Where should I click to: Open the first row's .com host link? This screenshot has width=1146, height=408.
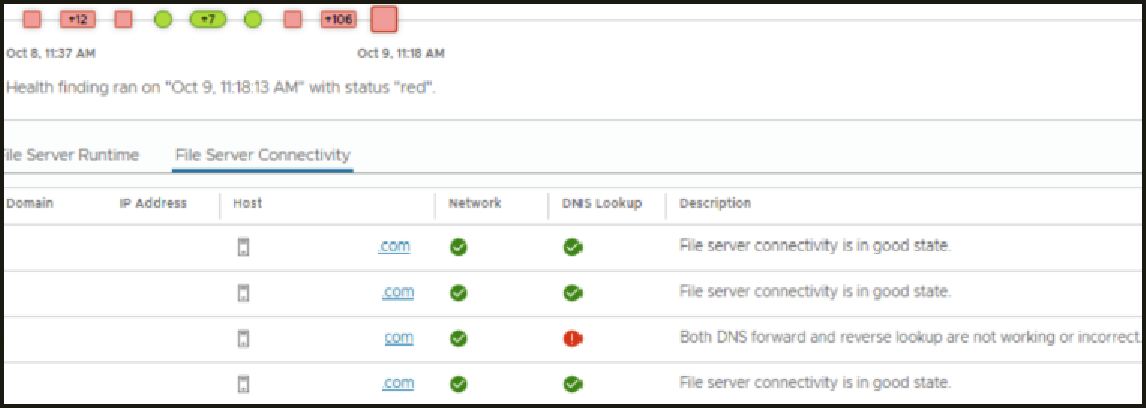pos(394,247)
